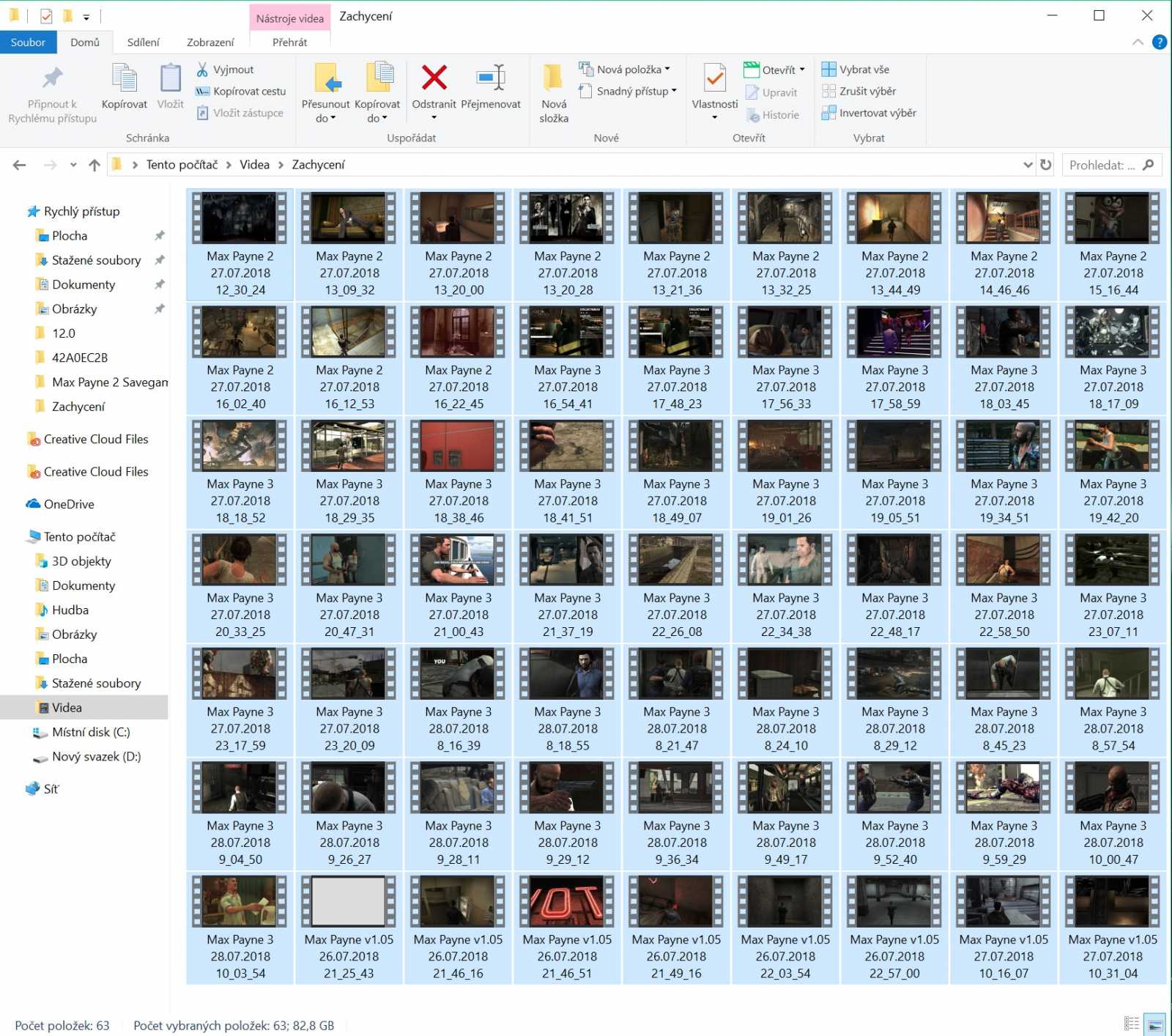Image resolution: width=1172 pixels, height=1036 pixels.
Task: Open recent locations dropdown arrow
Action: (x=73, y=165)
